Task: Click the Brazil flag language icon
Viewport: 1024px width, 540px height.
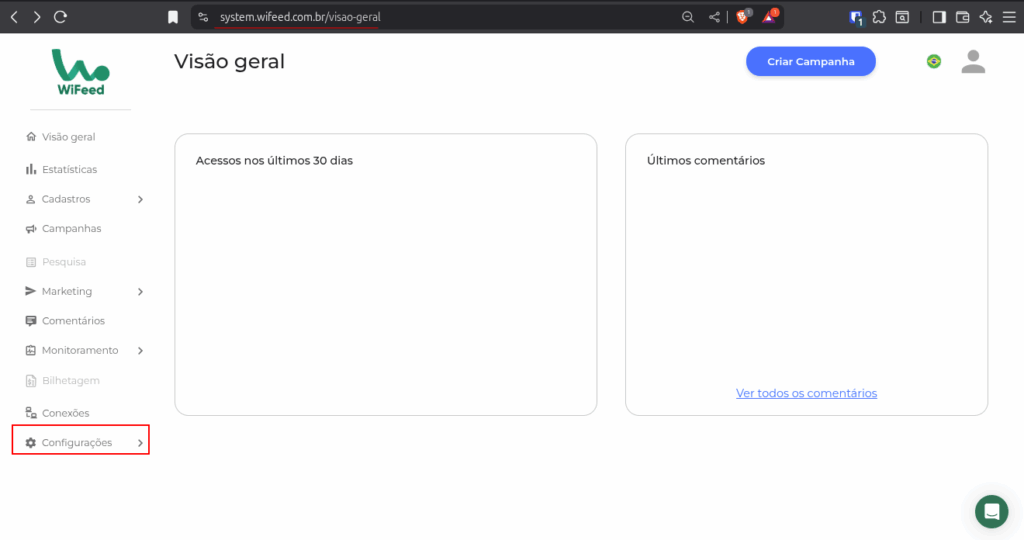Action: [933, 62]
